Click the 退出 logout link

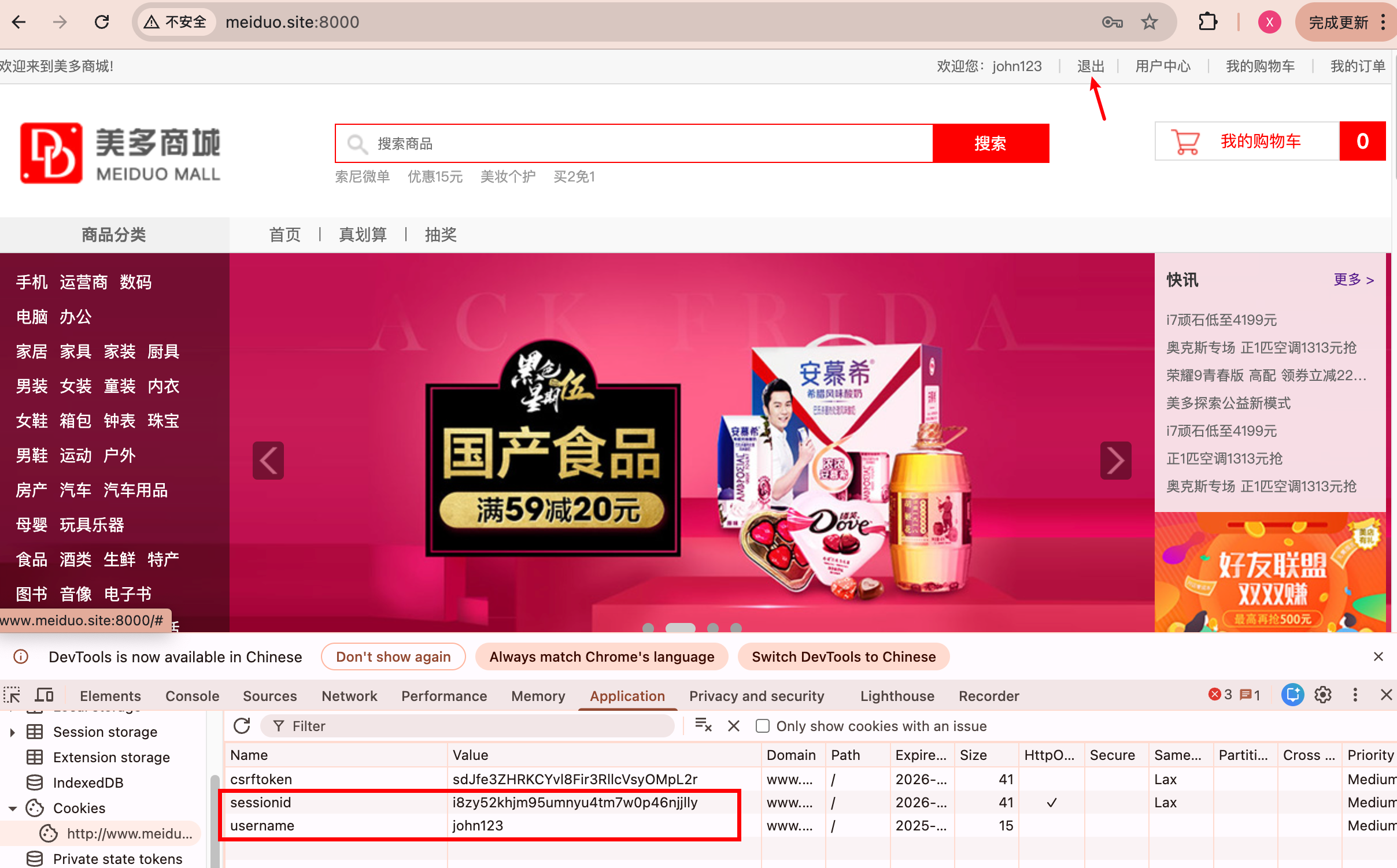1091,66
